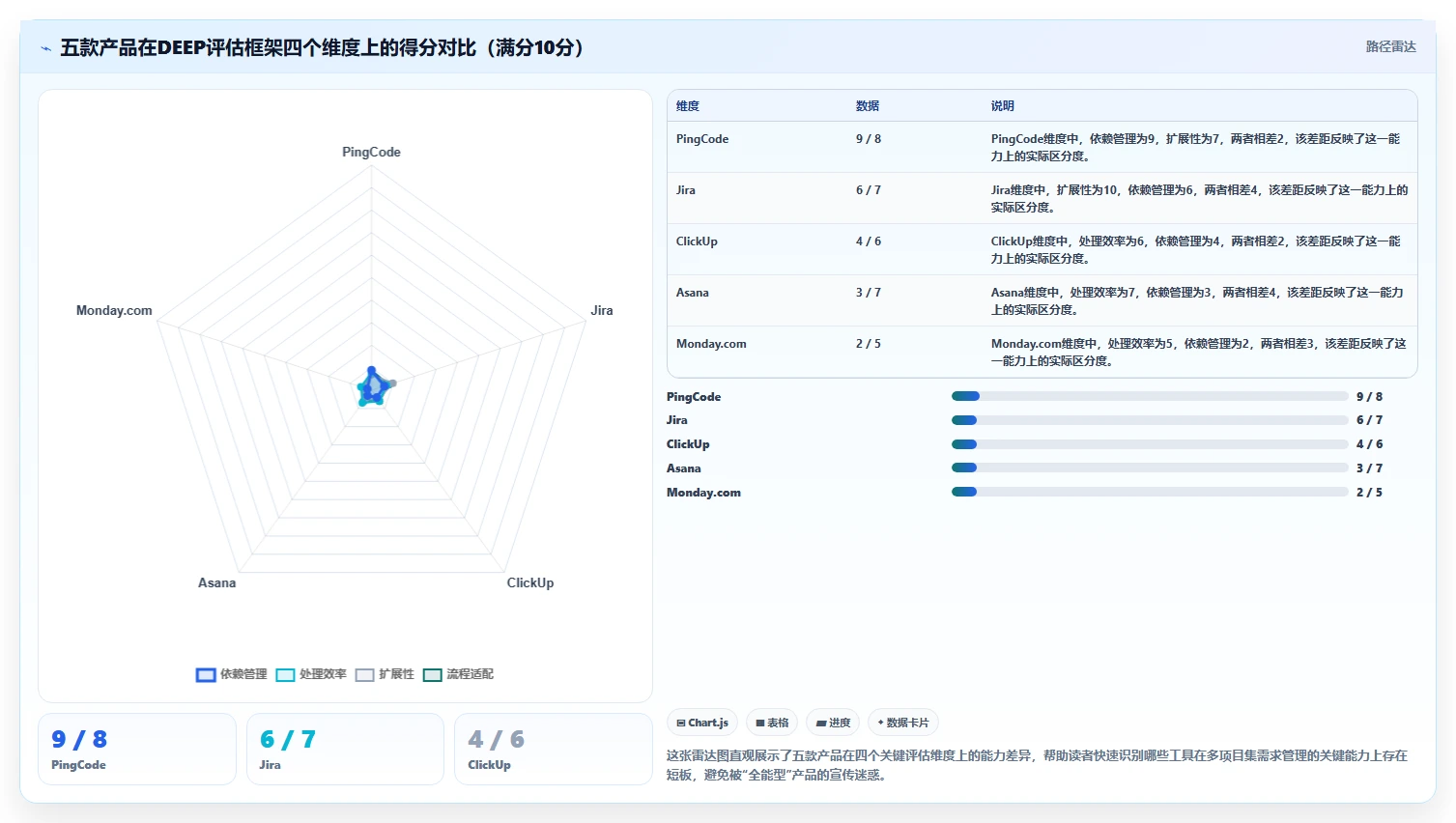Viewport: 1456px width, 823px height.
Task: Click the 说明 column header
Action: point(1003,106)
